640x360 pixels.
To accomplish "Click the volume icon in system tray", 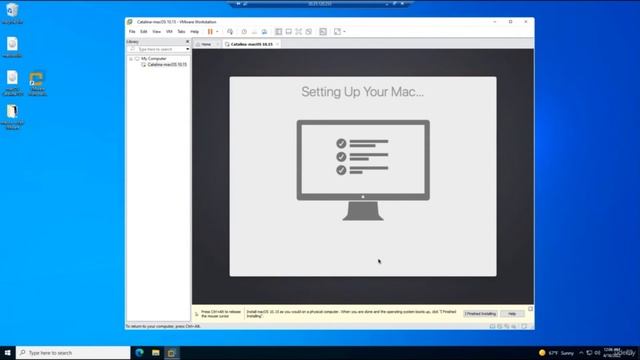I will (598, 353).
